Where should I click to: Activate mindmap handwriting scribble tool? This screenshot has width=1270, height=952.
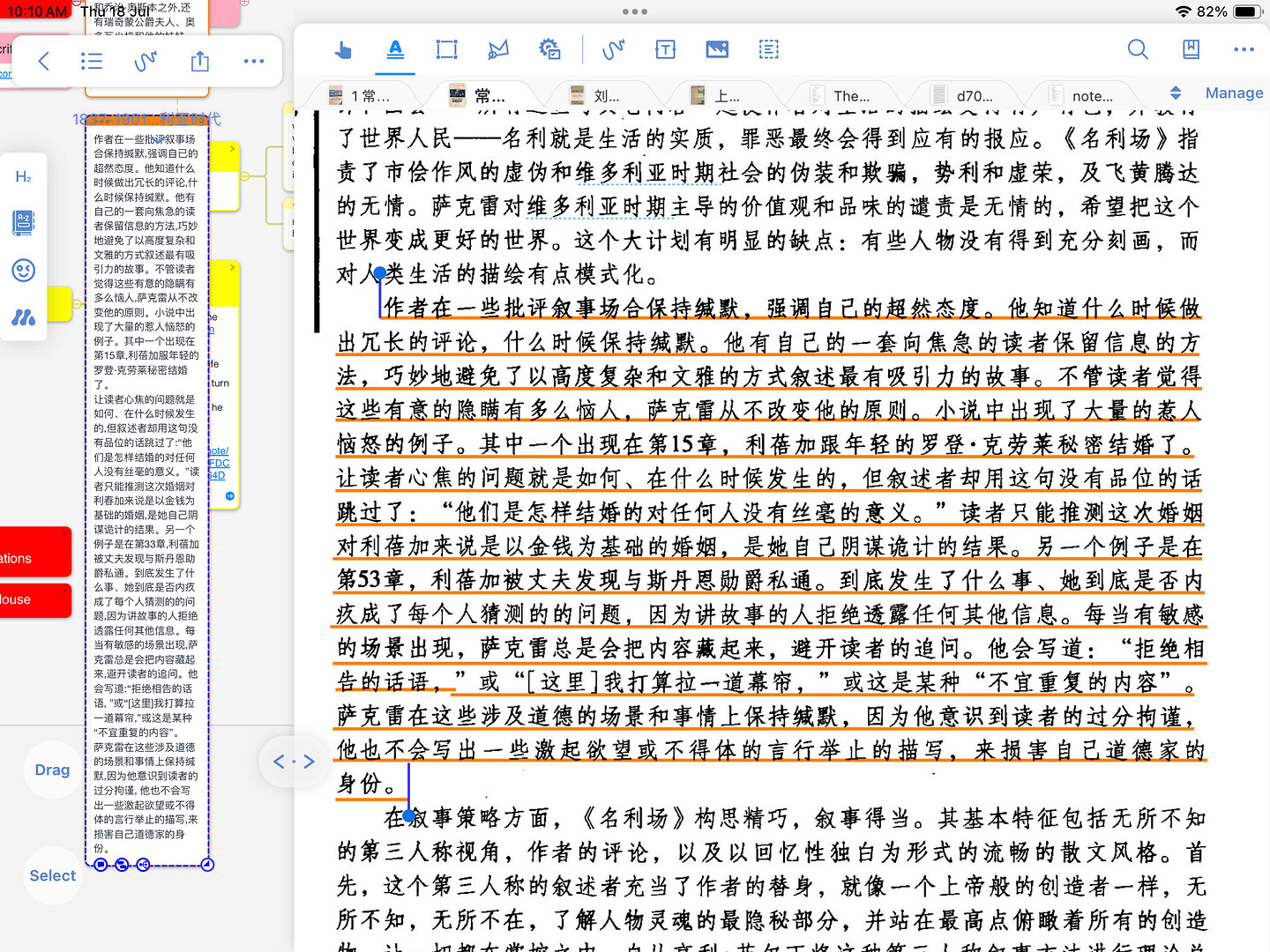146,61
